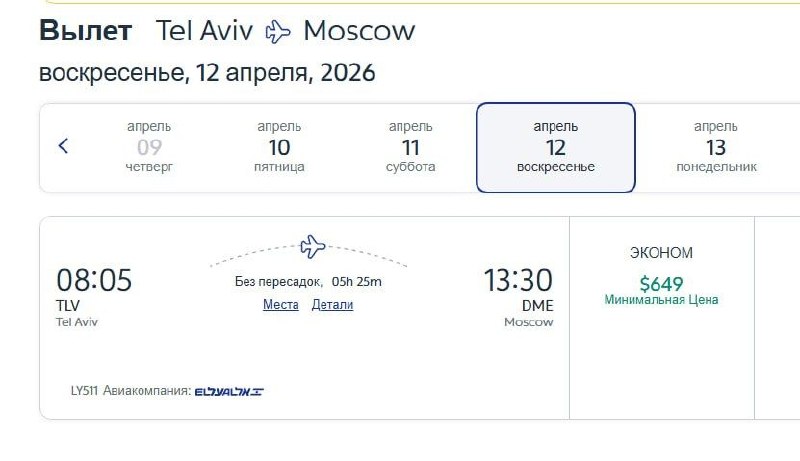
Task: Switch to the April 10 пятница date
Action: pos(279,147)
